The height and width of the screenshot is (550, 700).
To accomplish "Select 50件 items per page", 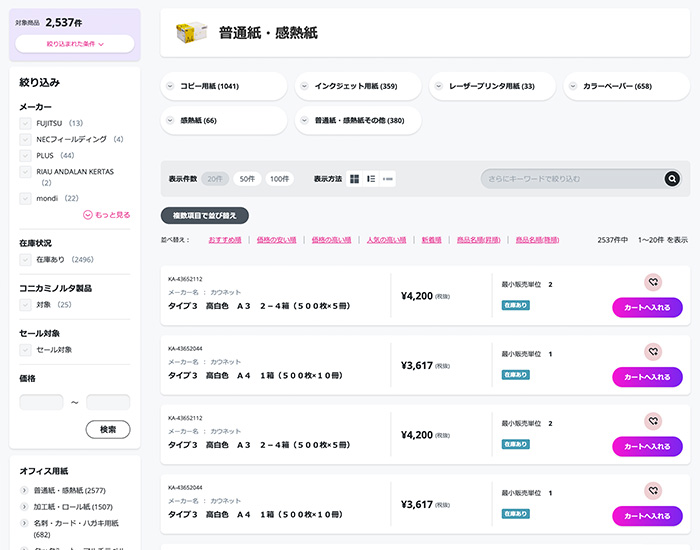I will (246, 179).
